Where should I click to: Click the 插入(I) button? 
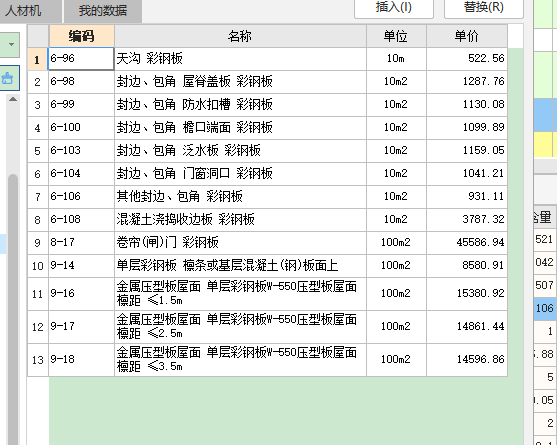pyautogui.click(x=394, y=8)
